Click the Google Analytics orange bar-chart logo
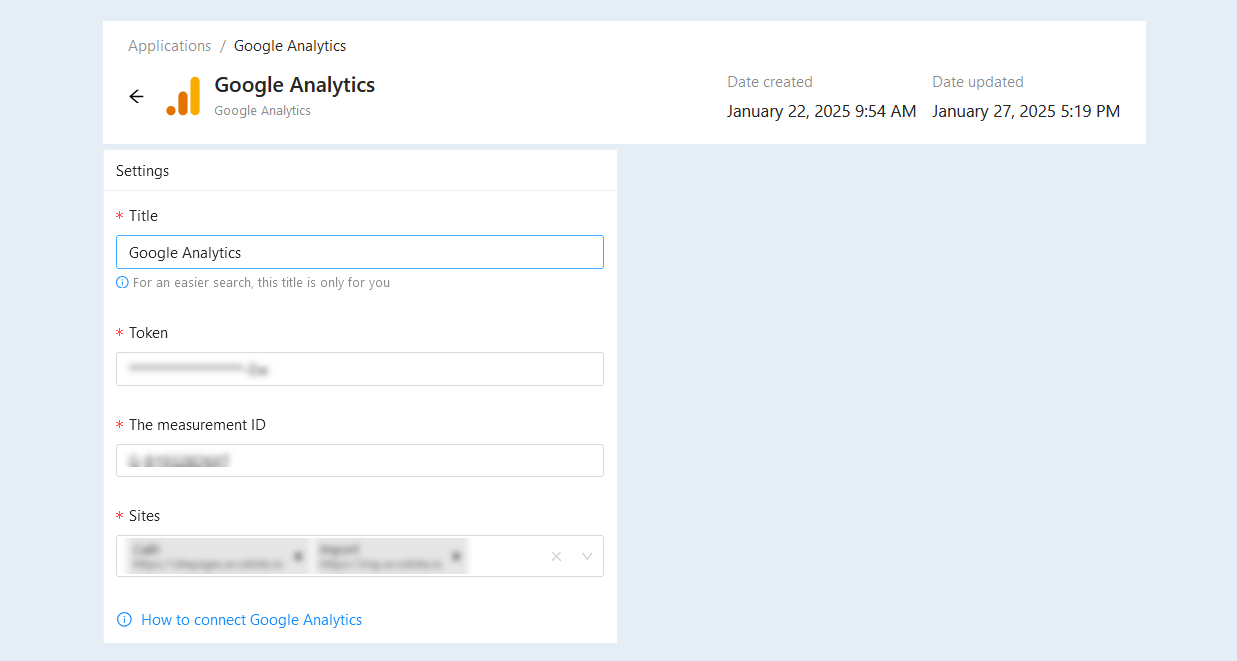 tap(183, 96)
